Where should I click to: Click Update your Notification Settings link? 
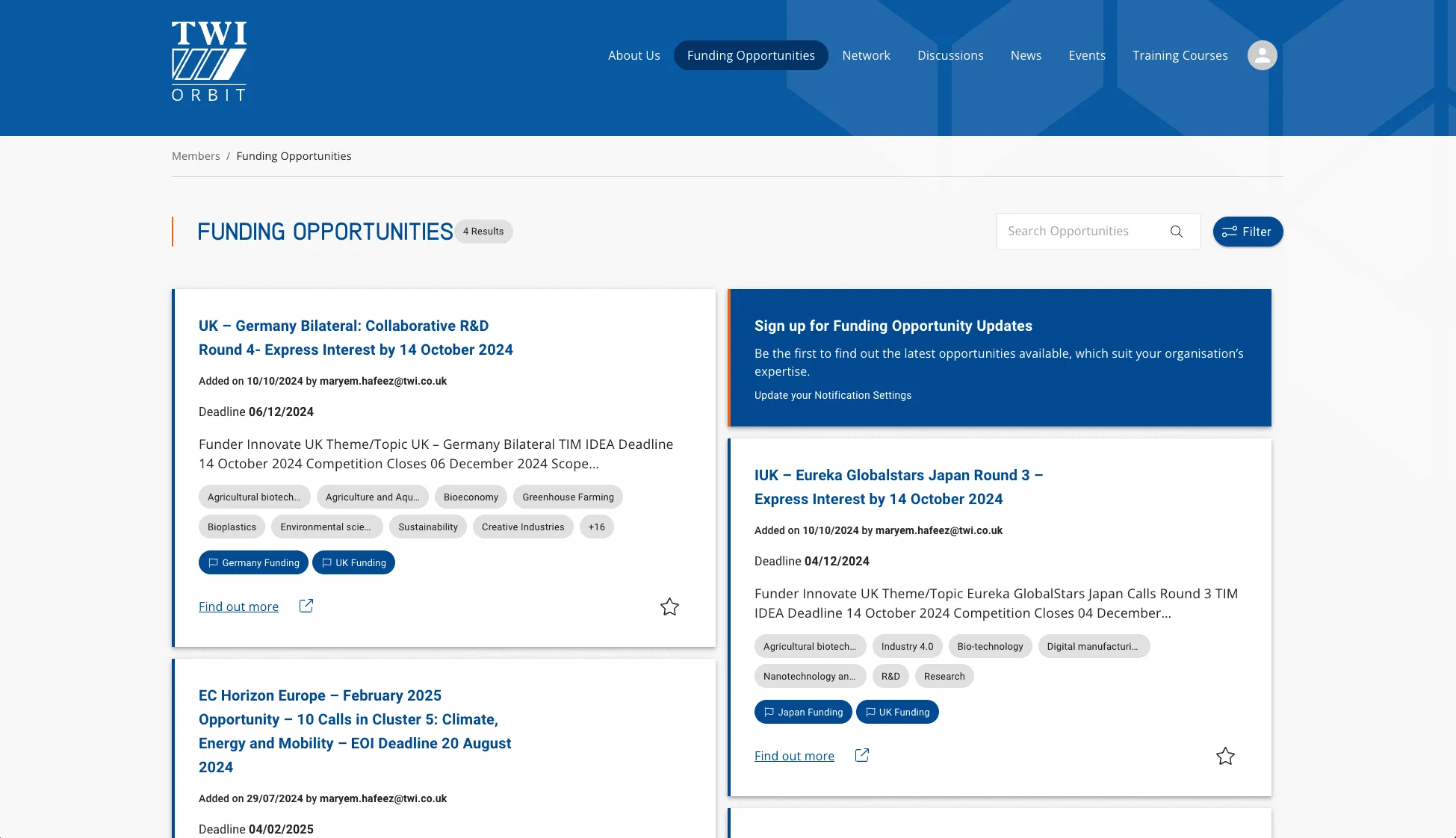pyautogui.click(x=832, y=395)
